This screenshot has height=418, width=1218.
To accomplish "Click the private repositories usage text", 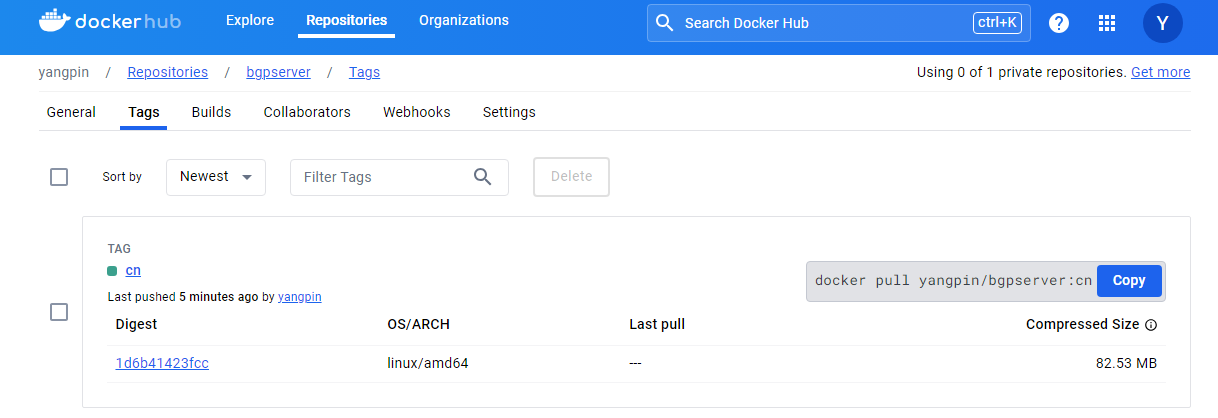I will pyautogui.click(x=1022, y=72).
